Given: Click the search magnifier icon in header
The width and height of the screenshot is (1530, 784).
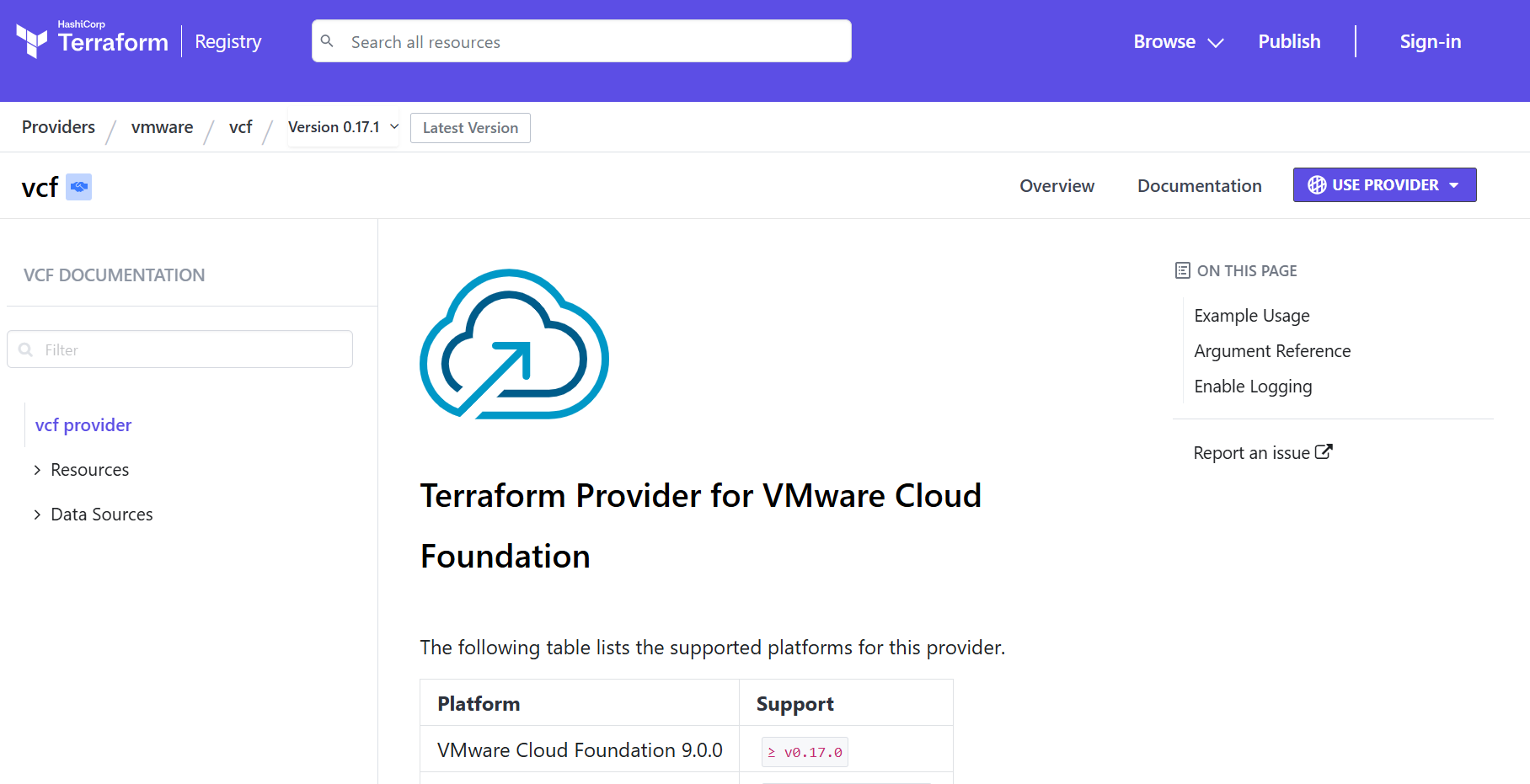Looking at the screenshot, I should coord(328,41).
